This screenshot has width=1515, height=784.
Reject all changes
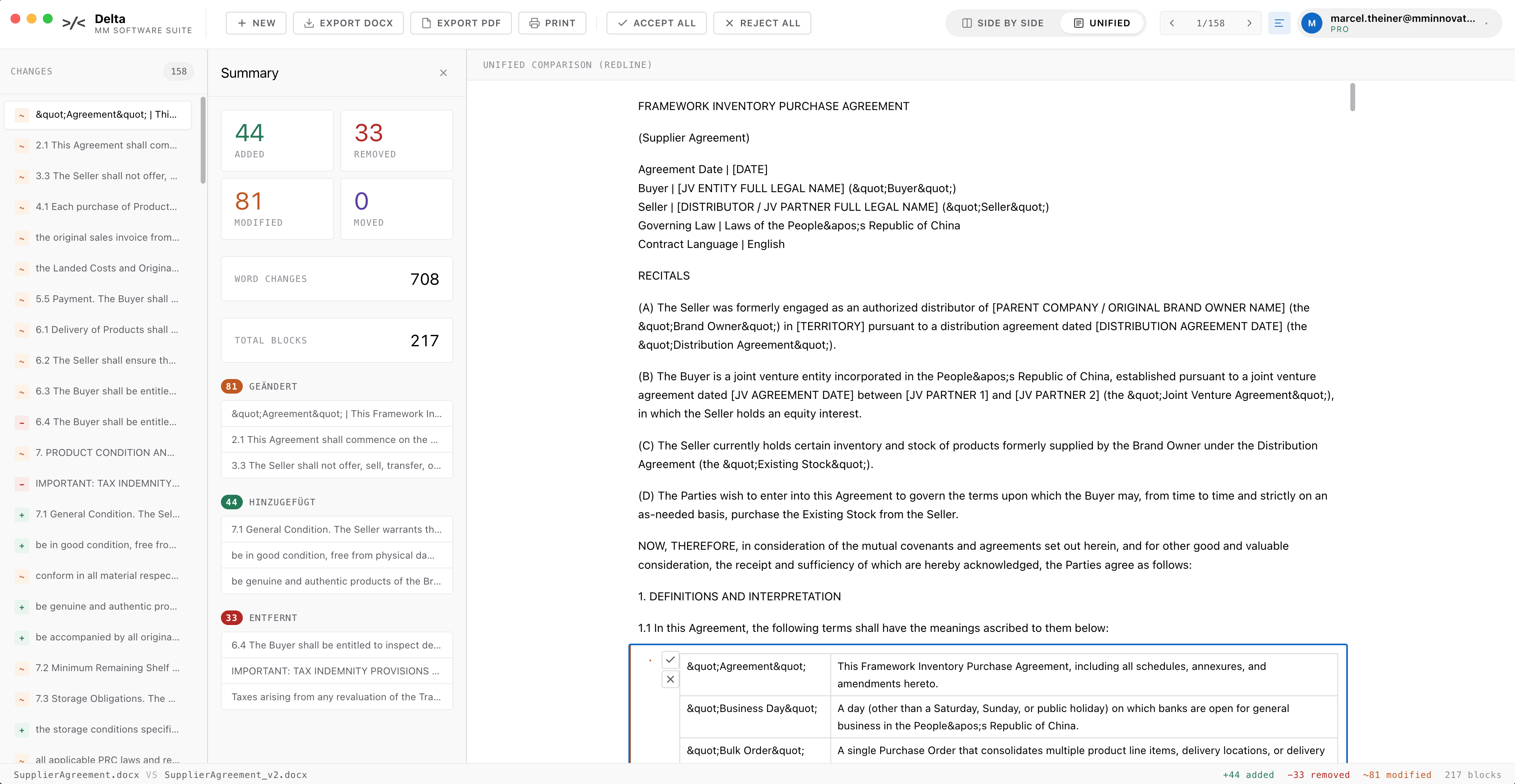click(762, 23)
